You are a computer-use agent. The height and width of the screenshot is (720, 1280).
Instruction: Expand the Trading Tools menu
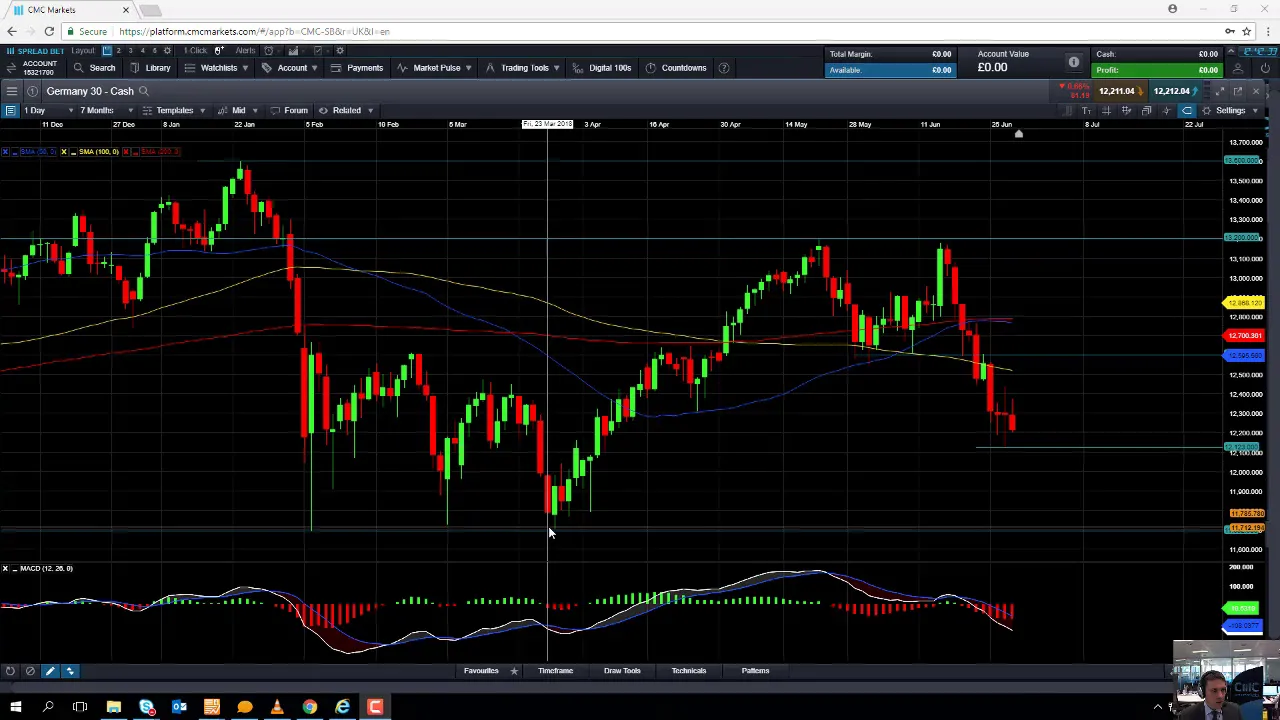click(x=522, y=68)
